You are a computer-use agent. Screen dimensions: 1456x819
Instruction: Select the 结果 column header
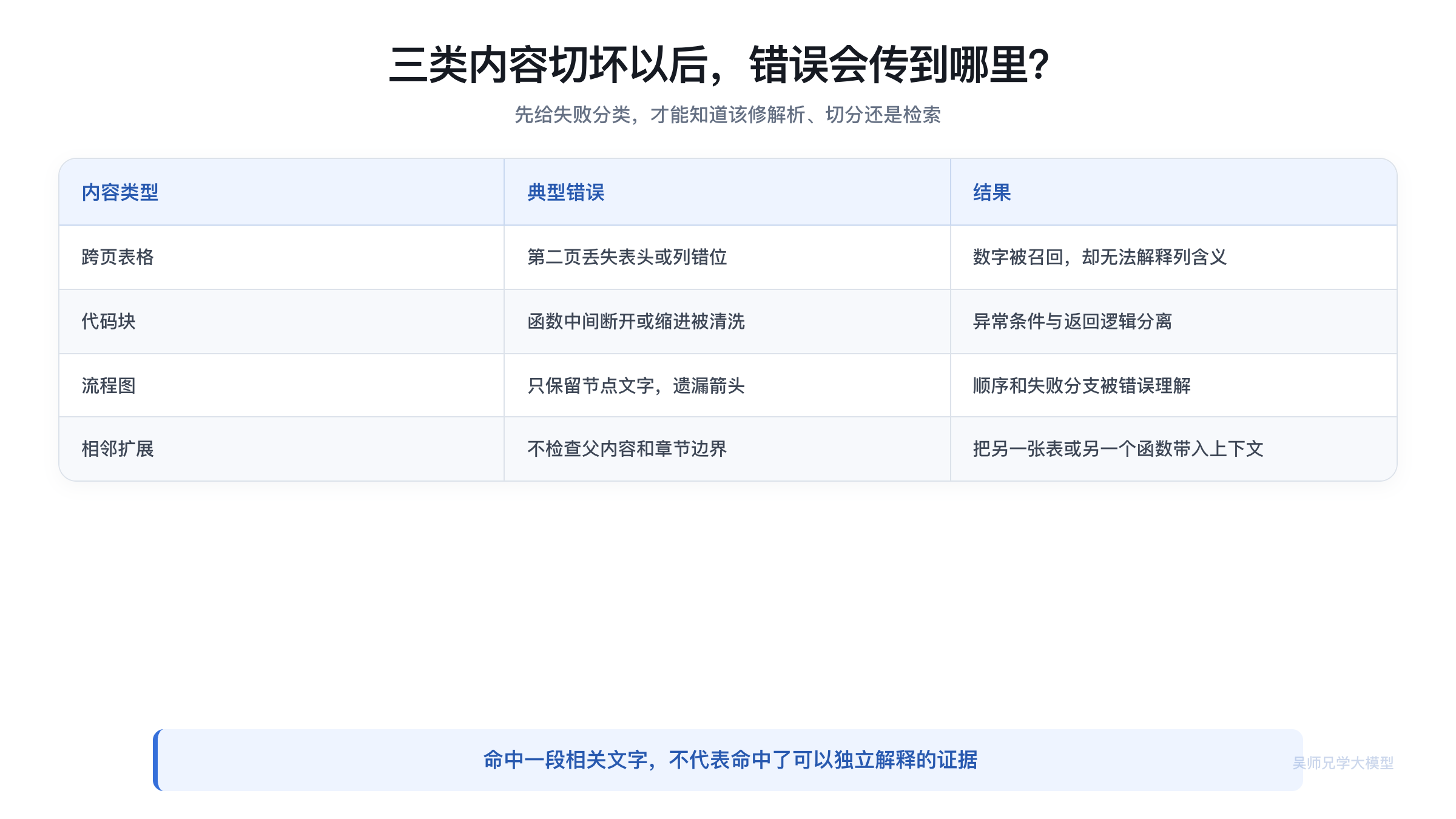click(x=1173, y=192)
